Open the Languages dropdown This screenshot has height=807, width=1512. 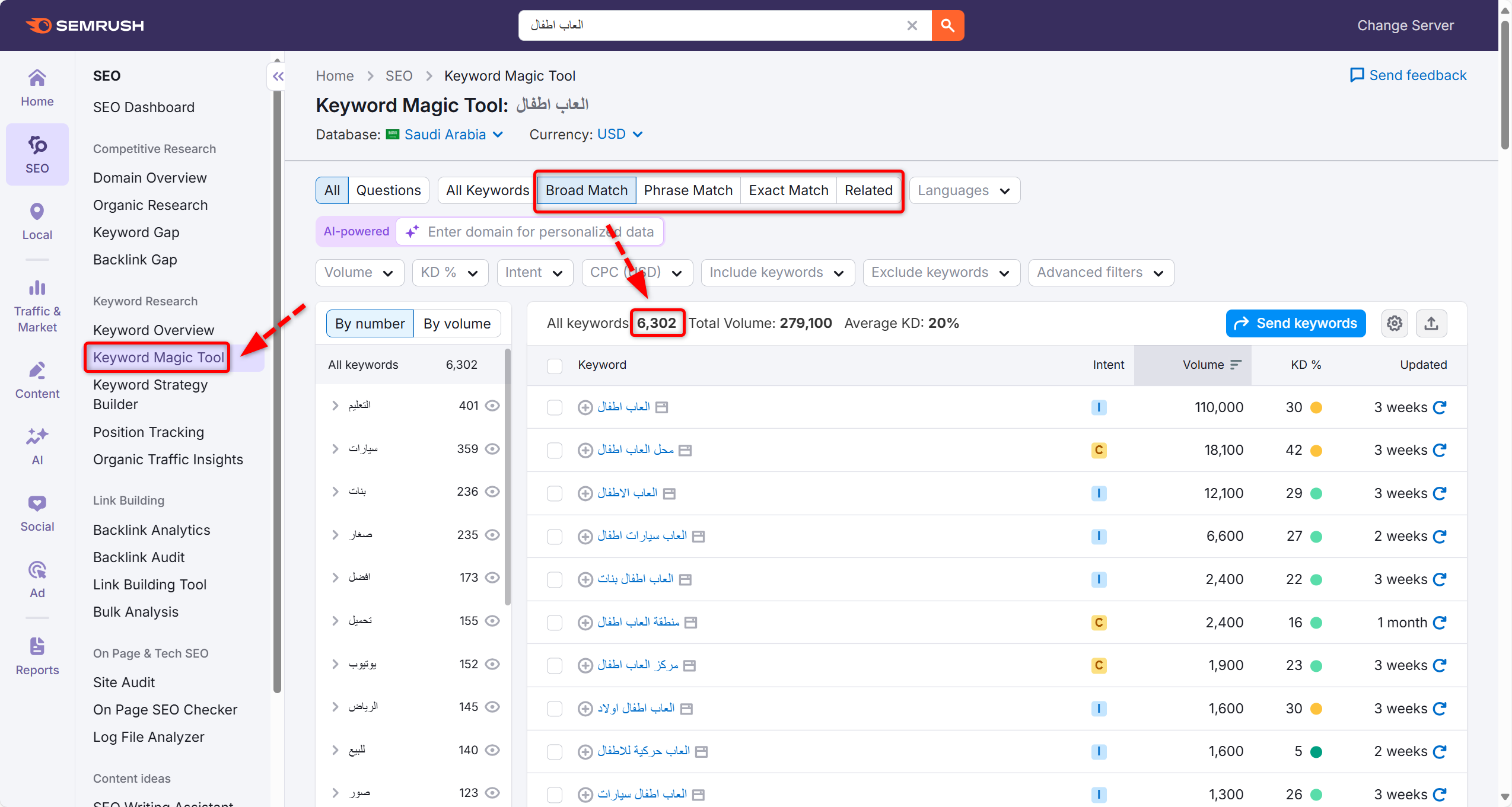click(963, 190)
